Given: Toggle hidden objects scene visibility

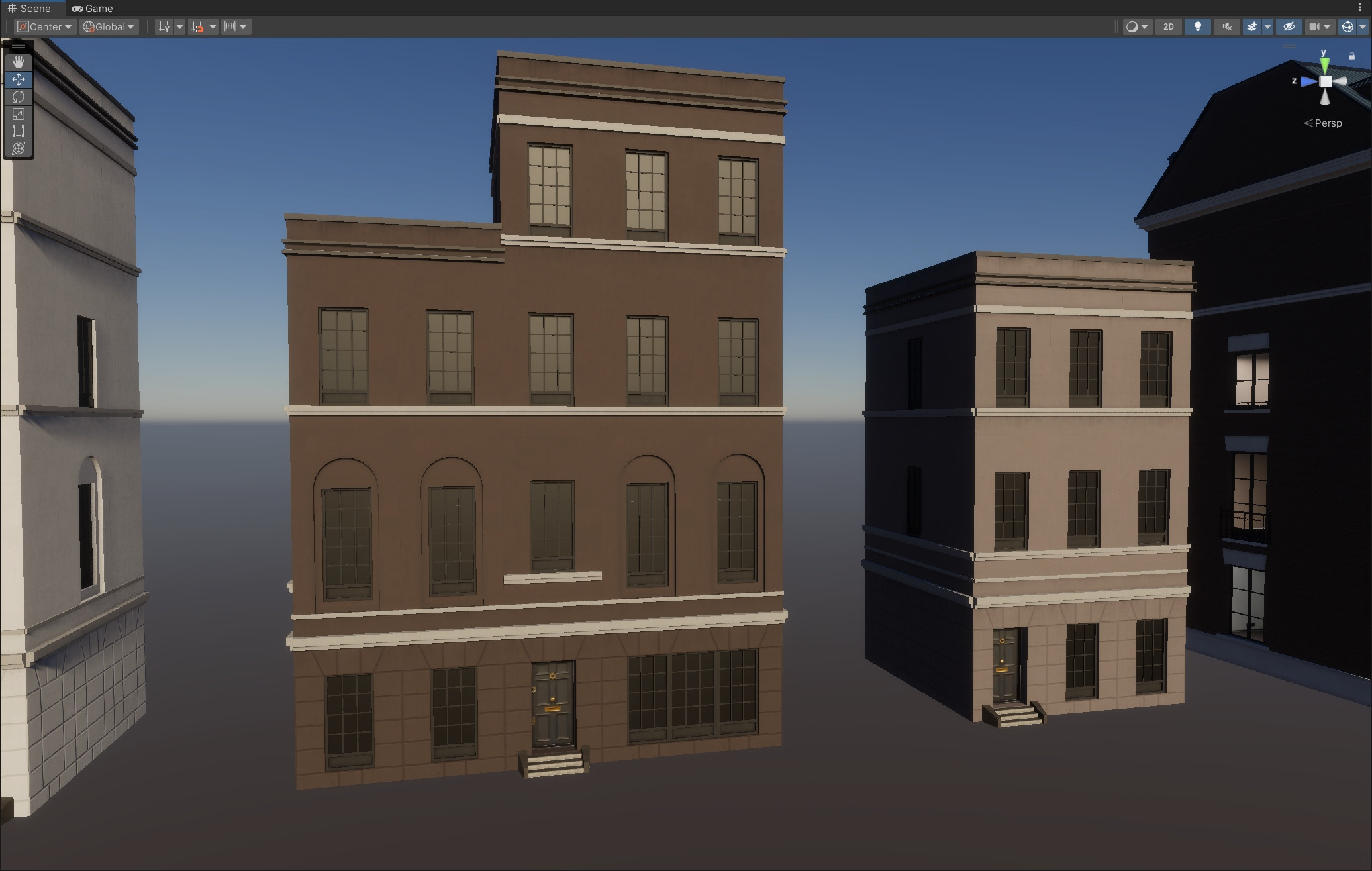Looking at the screenshot, I should click(x=1289, y=26).
